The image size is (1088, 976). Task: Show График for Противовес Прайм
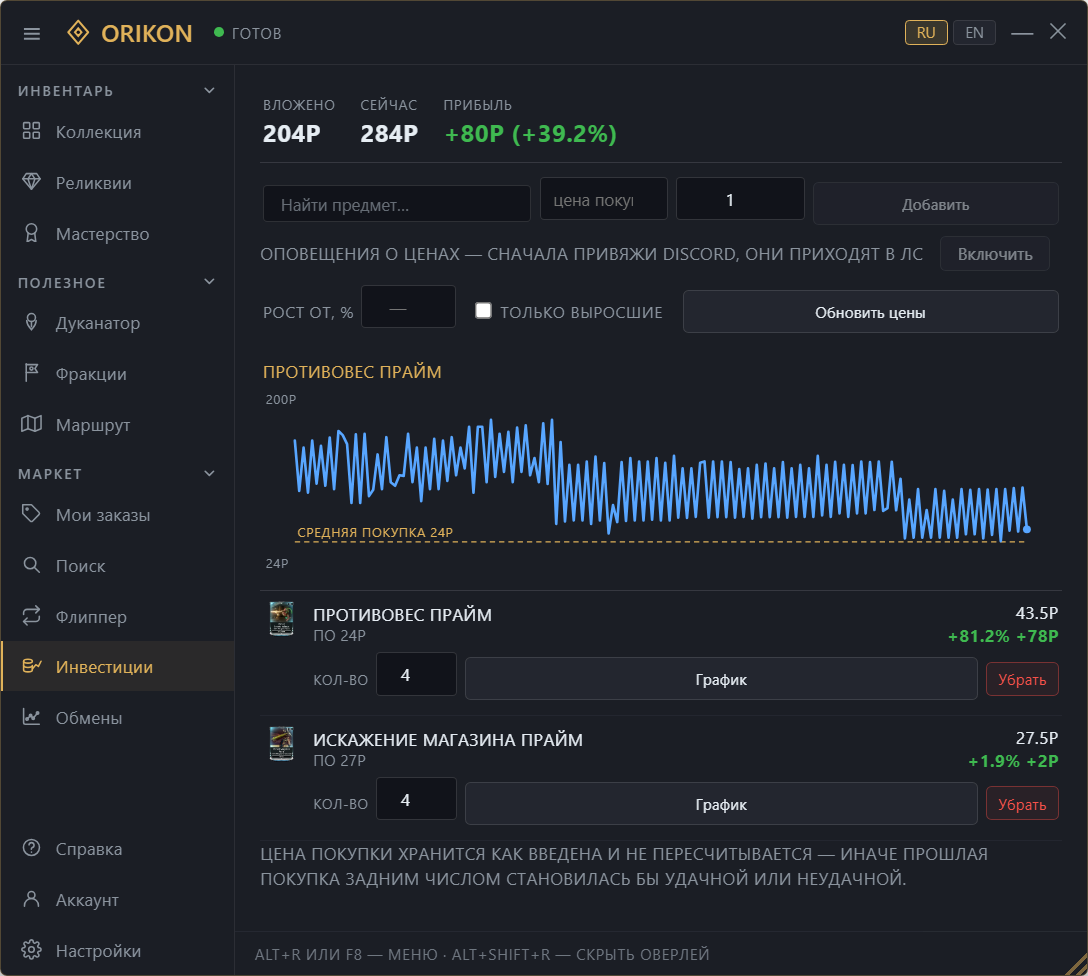click(x=721, y=679)
